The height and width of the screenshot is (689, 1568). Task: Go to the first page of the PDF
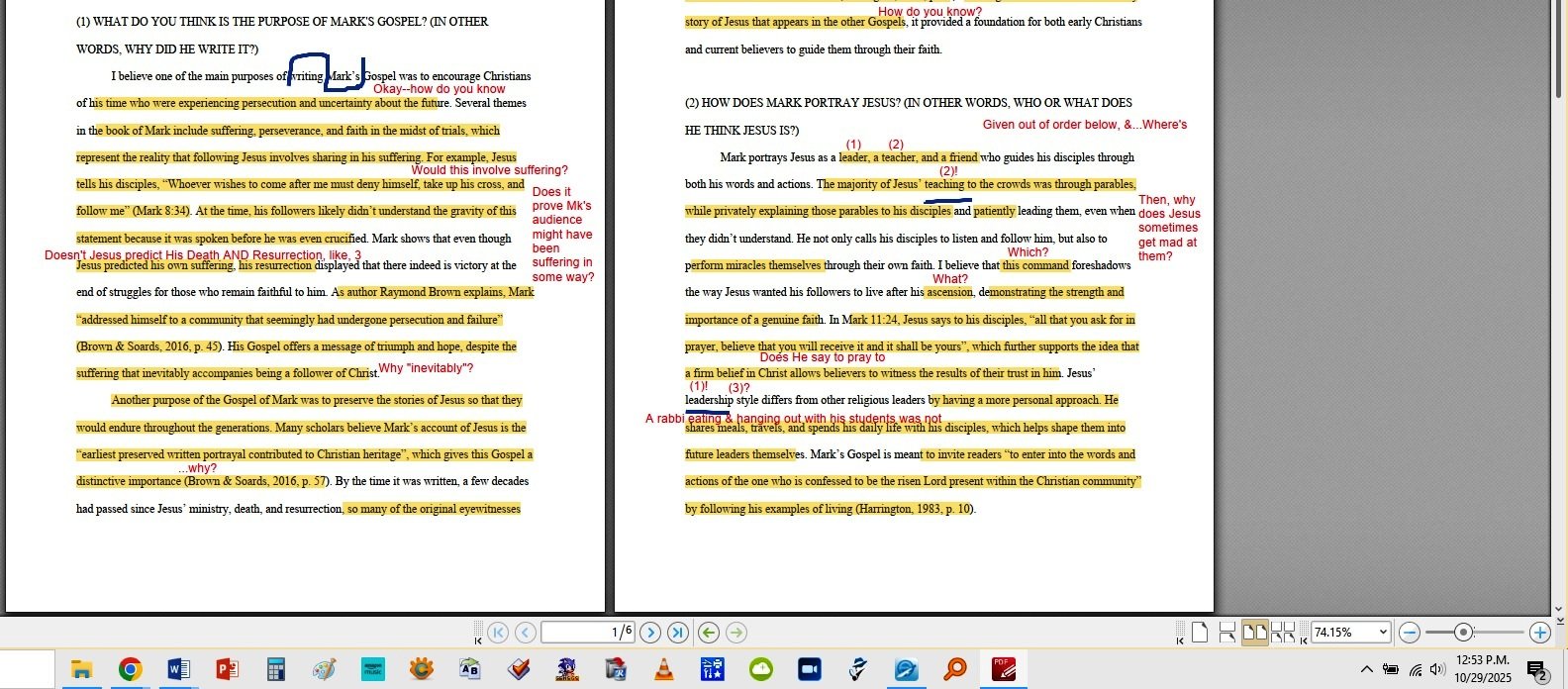click(x=498, y=633)
